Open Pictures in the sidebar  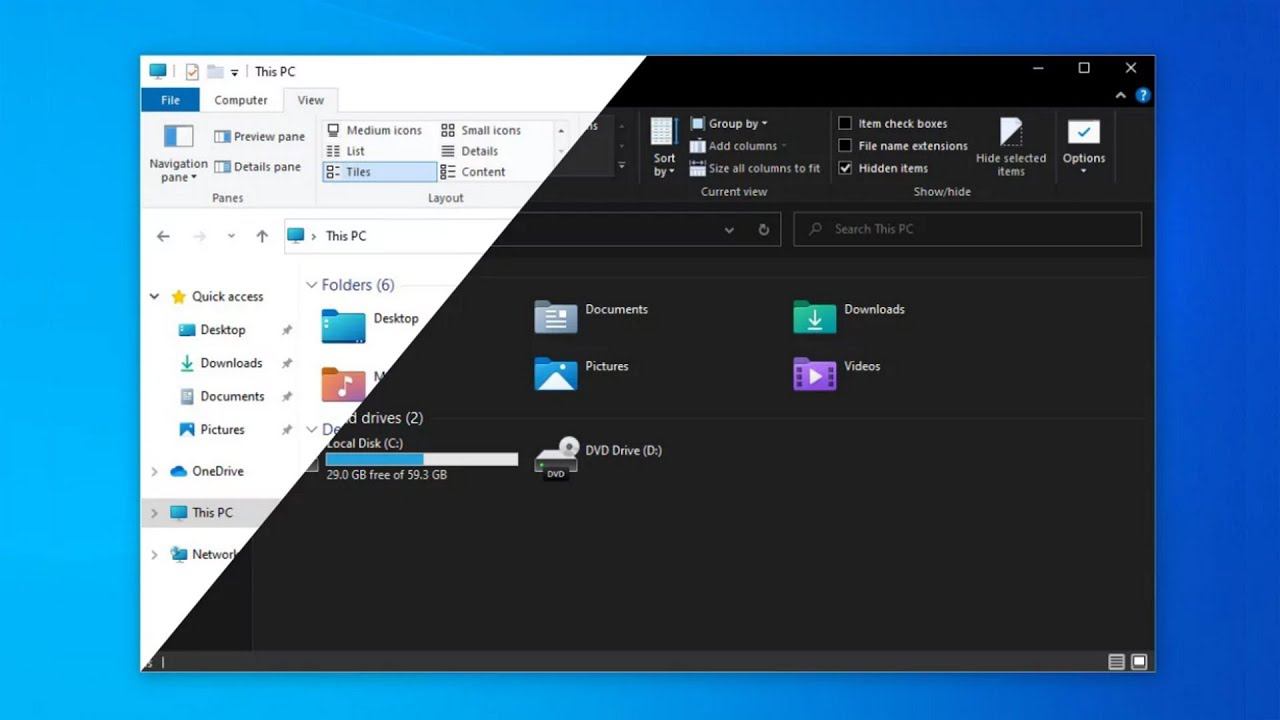pyautogui.click(x=222, y=430)
